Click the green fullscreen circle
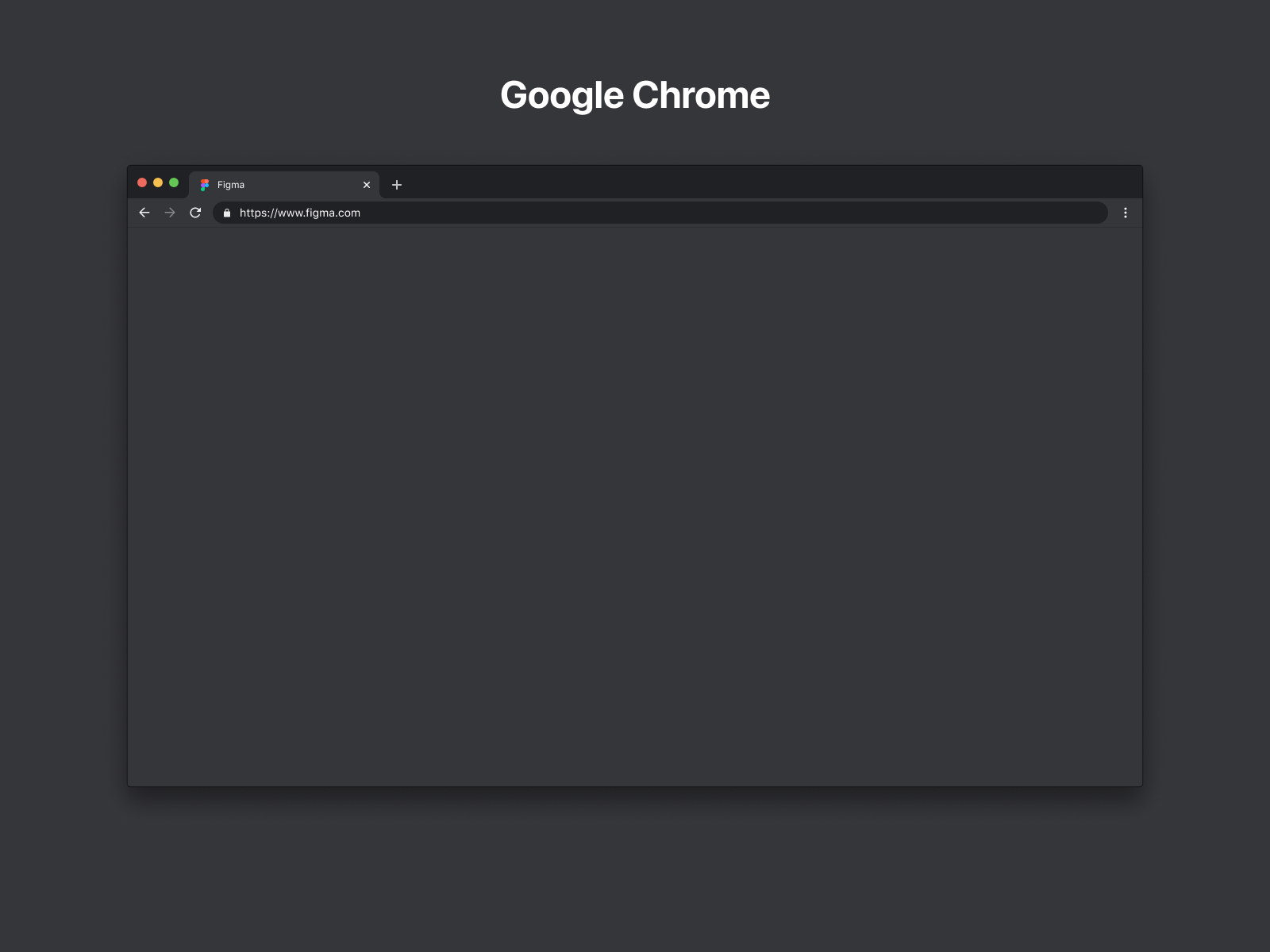 [x=174, y=182]
